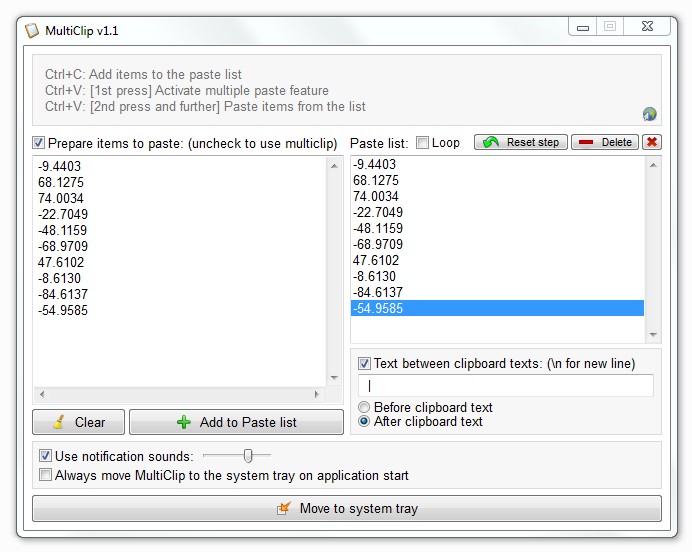Click 74.0034 in the prepare items box
Screen dimensions: 692x552
[x=61, y=198]
